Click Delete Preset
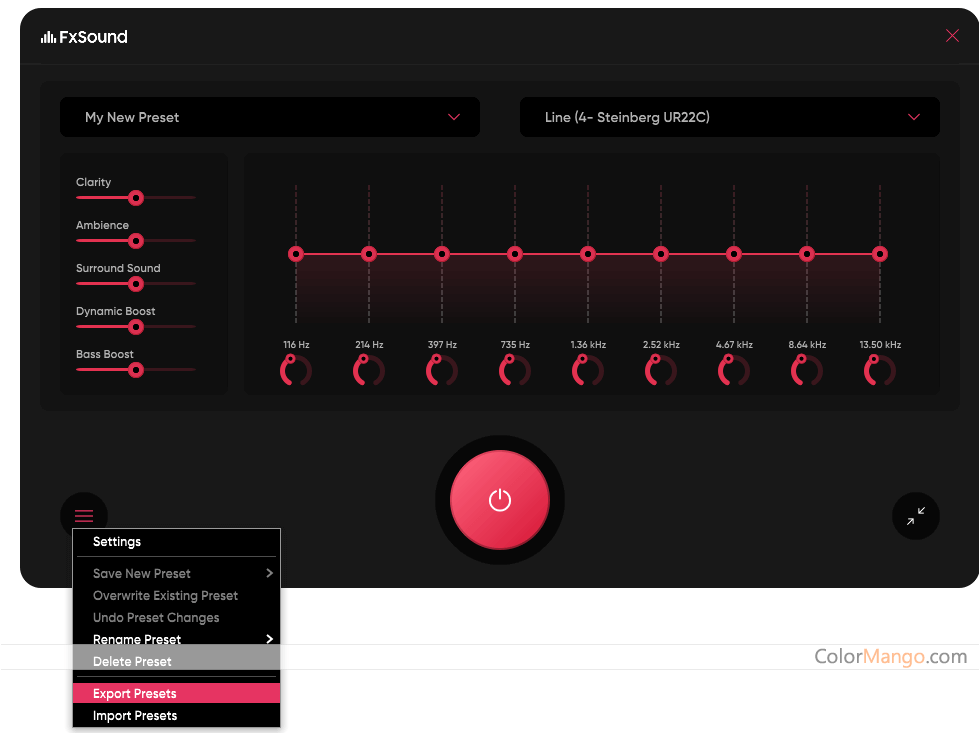 coord(132,661)
